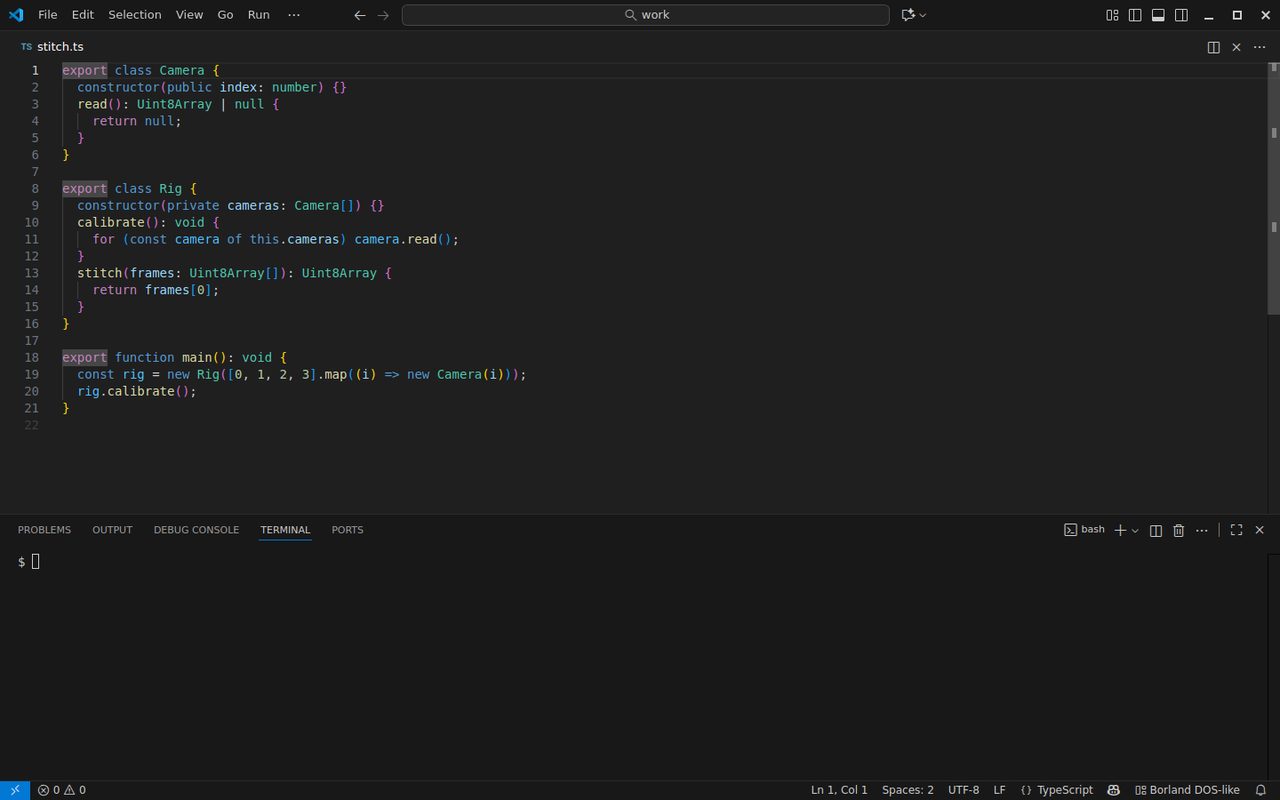Toggle the secondary side bar

click(1181, 15)
